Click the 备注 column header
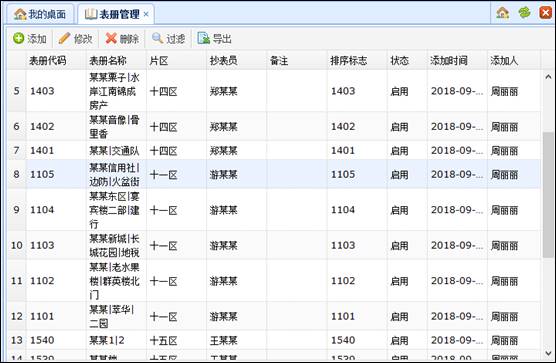The image size is (556, 363). (297, 61)
